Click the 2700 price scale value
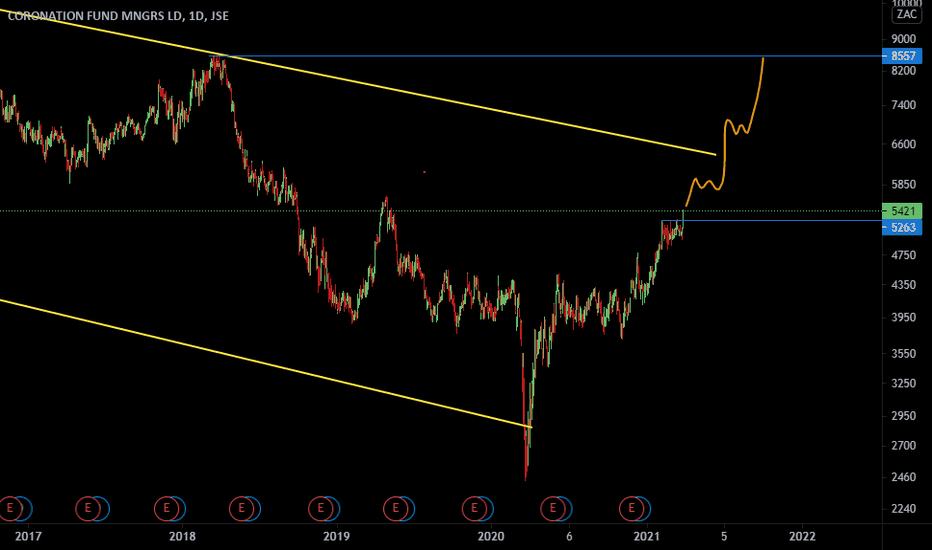 903,445
